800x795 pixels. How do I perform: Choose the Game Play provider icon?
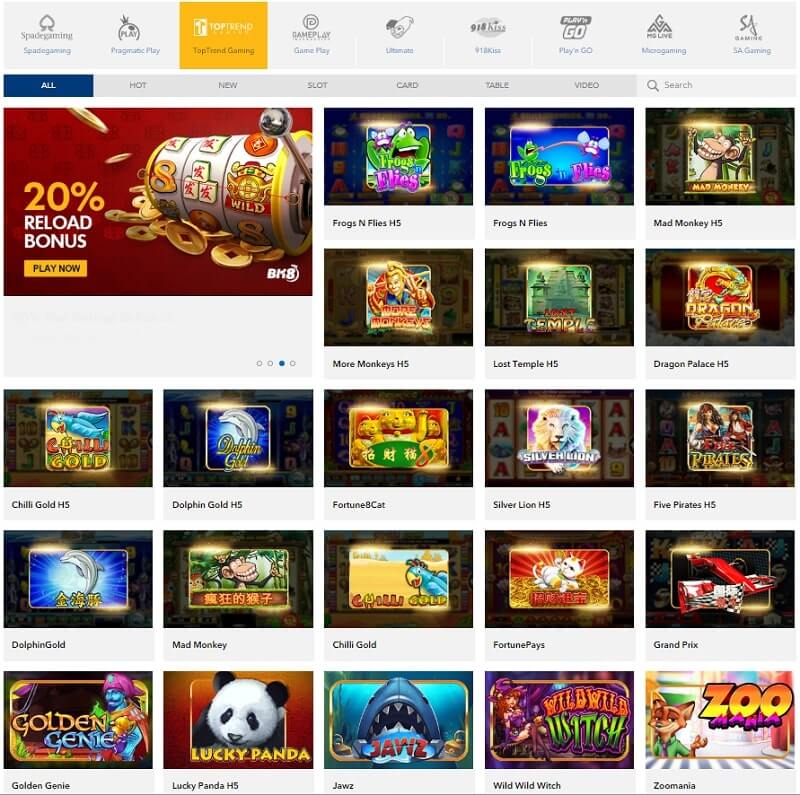coord(311,28)
